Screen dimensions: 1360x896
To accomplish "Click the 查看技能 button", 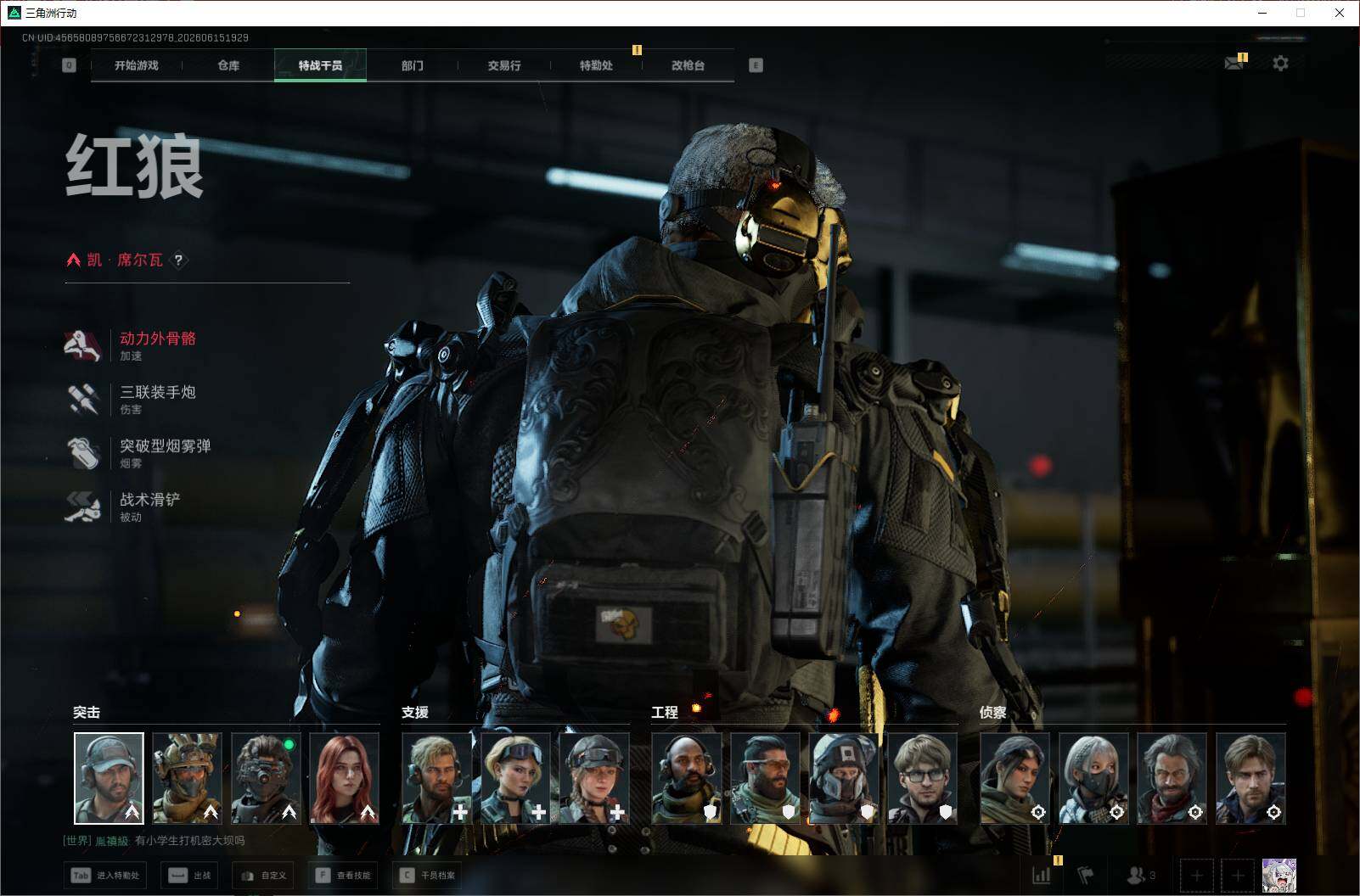I will click(x=343, y=876).
